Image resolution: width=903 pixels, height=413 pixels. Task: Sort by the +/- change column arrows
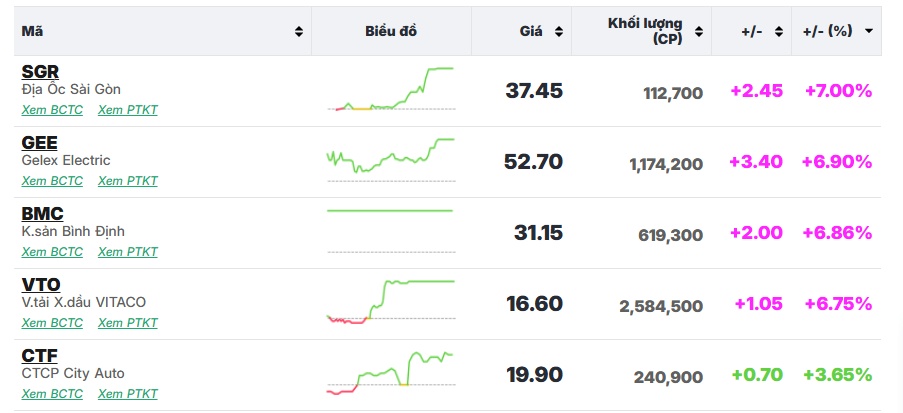(x=778, y=32)
